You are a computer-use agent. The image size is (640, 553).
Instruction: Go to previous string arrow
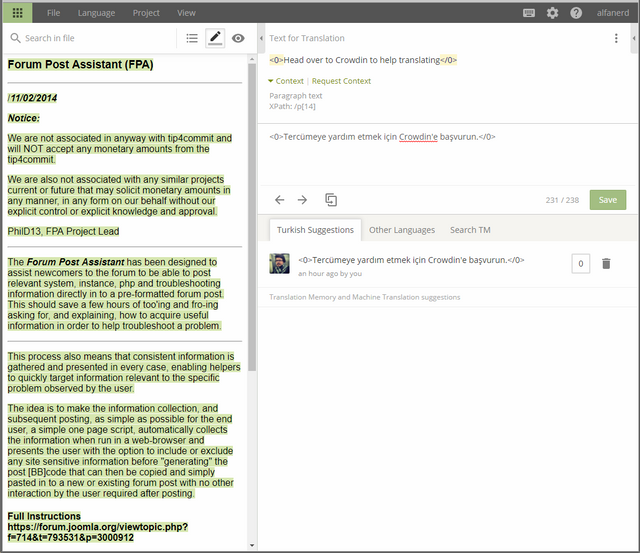pyautogui.click(x=280, y=200)
